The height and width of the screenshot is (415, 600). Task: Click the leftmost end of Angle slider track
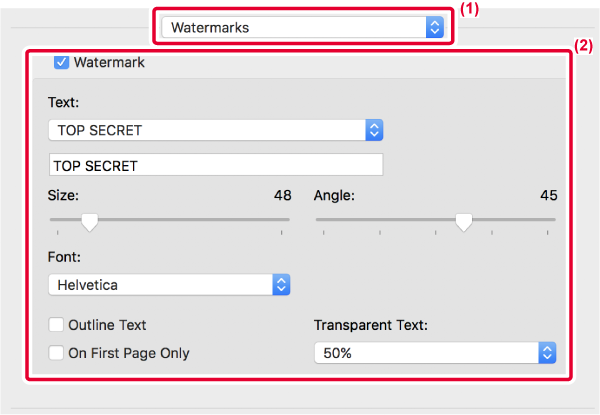coord(318,220)
